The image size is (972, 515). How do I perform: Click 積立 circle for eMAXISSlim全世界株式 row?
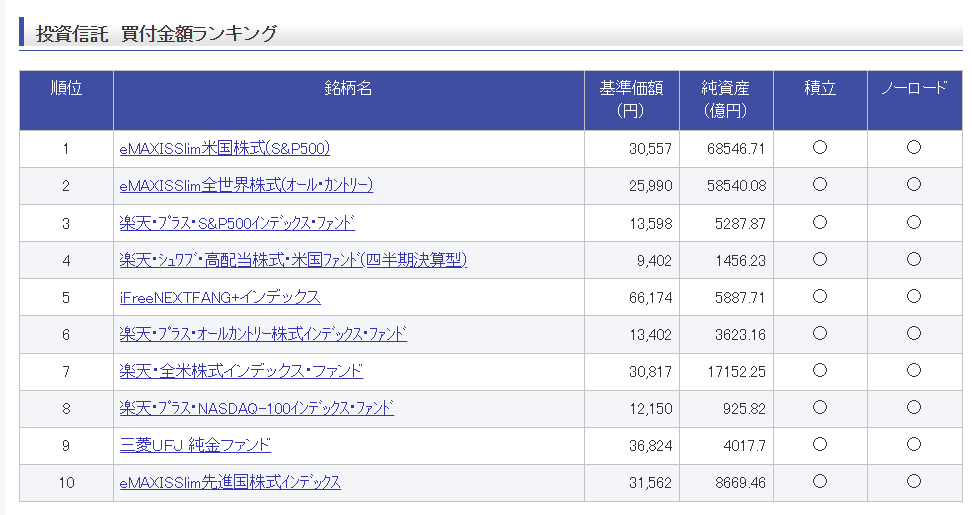(820, 185)
